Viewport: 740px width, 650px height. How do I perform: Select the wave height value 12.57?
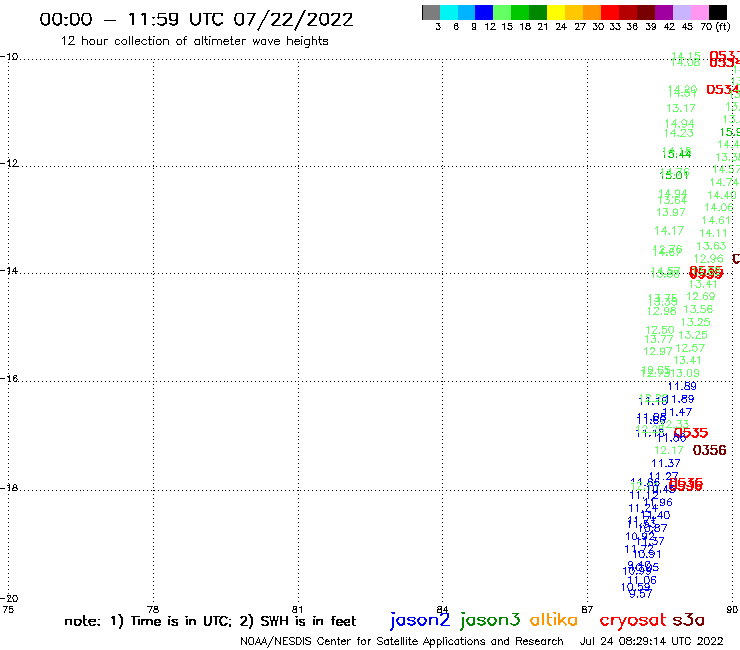pos(690,348)
